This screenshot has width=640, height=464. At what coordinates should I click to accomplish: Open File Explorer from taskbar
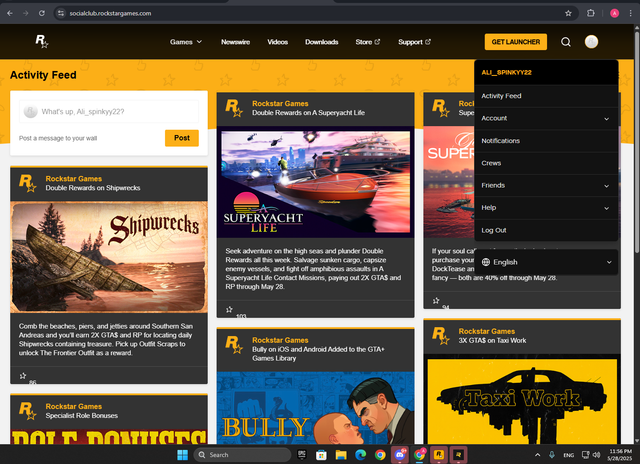341,455
